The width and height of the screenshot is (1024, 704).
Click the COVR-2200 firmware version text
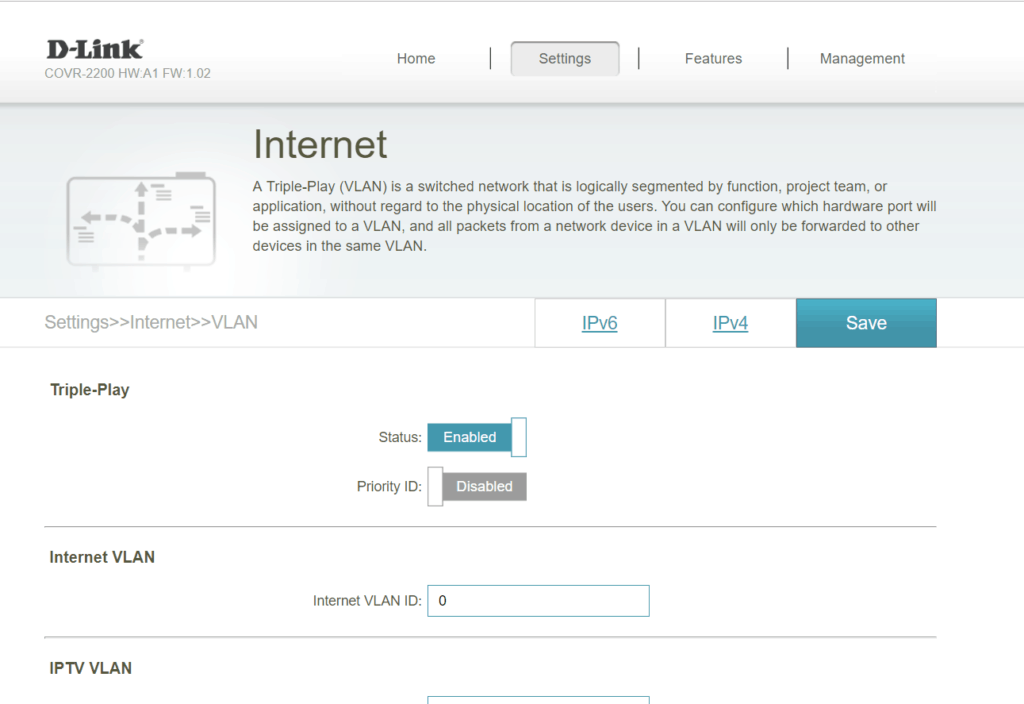pos(128,74)
